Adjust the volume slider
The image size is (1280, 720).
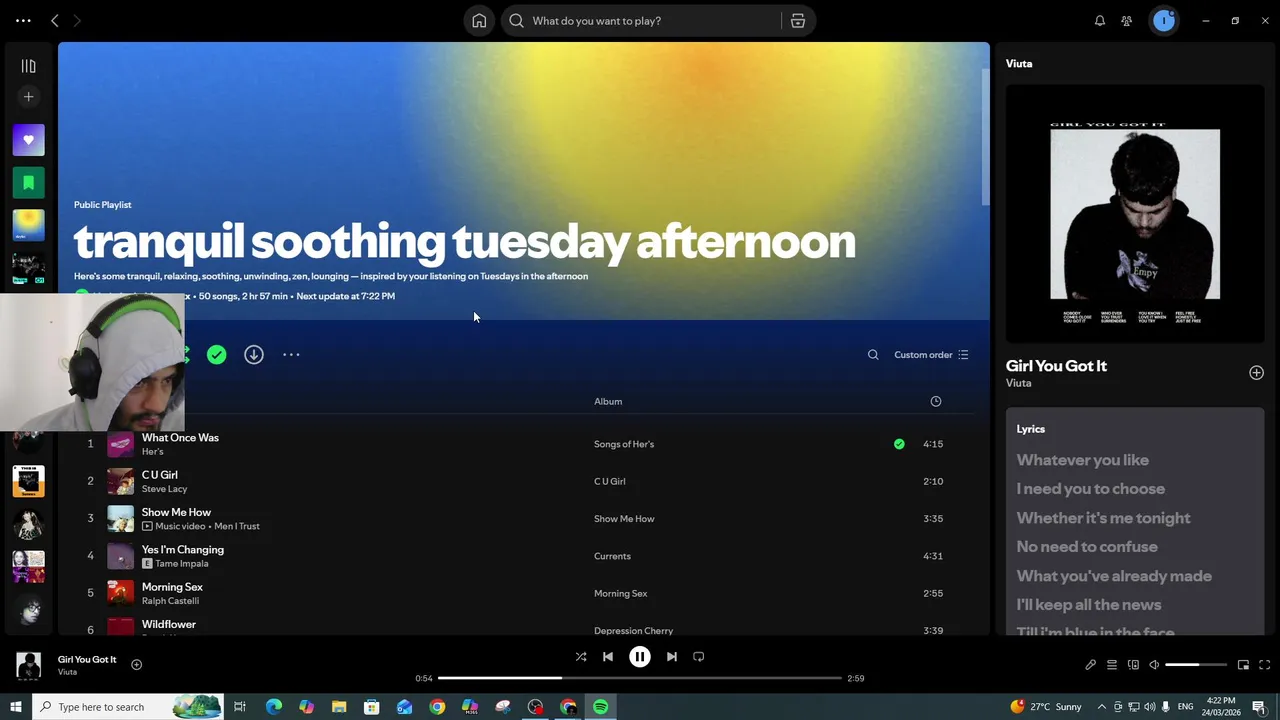(x=1196, y=665)
